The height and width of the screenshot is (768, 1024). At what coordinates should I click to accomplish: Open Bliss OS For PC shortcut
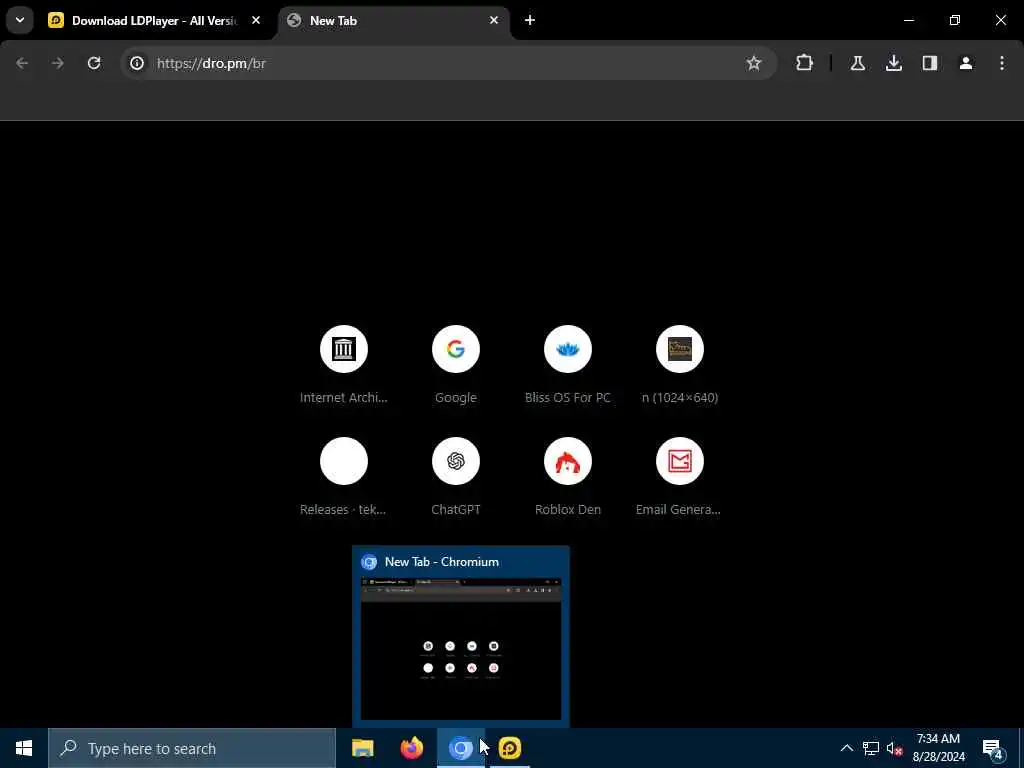[x=568, y=364]
